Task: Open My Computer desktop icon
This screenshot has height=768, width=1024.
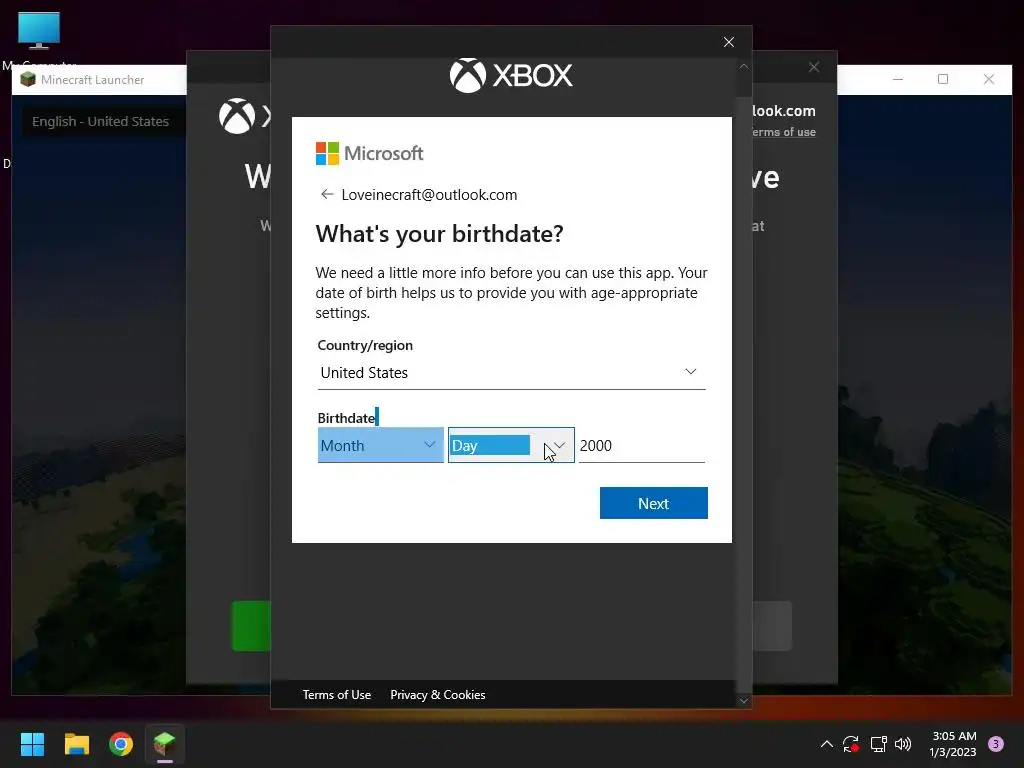Action: [x=39, y=38]
